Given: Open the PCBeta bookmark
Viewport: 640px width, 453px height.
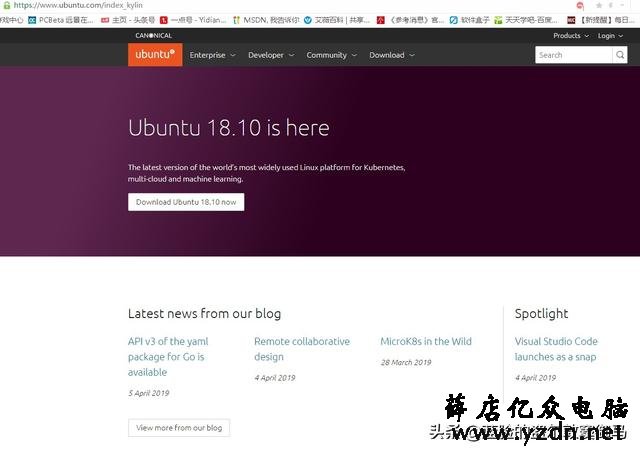Looking at the screenshot, I should click(61, 20).
